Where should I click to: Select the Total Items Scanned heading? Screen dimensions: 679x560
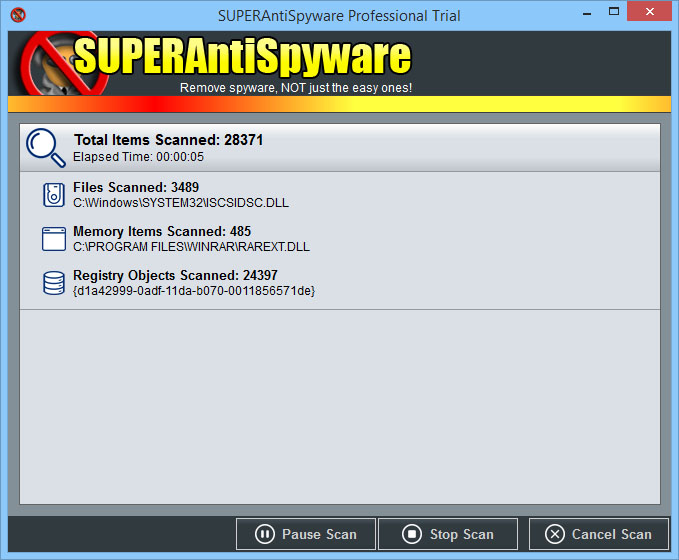tap(168, 140)
